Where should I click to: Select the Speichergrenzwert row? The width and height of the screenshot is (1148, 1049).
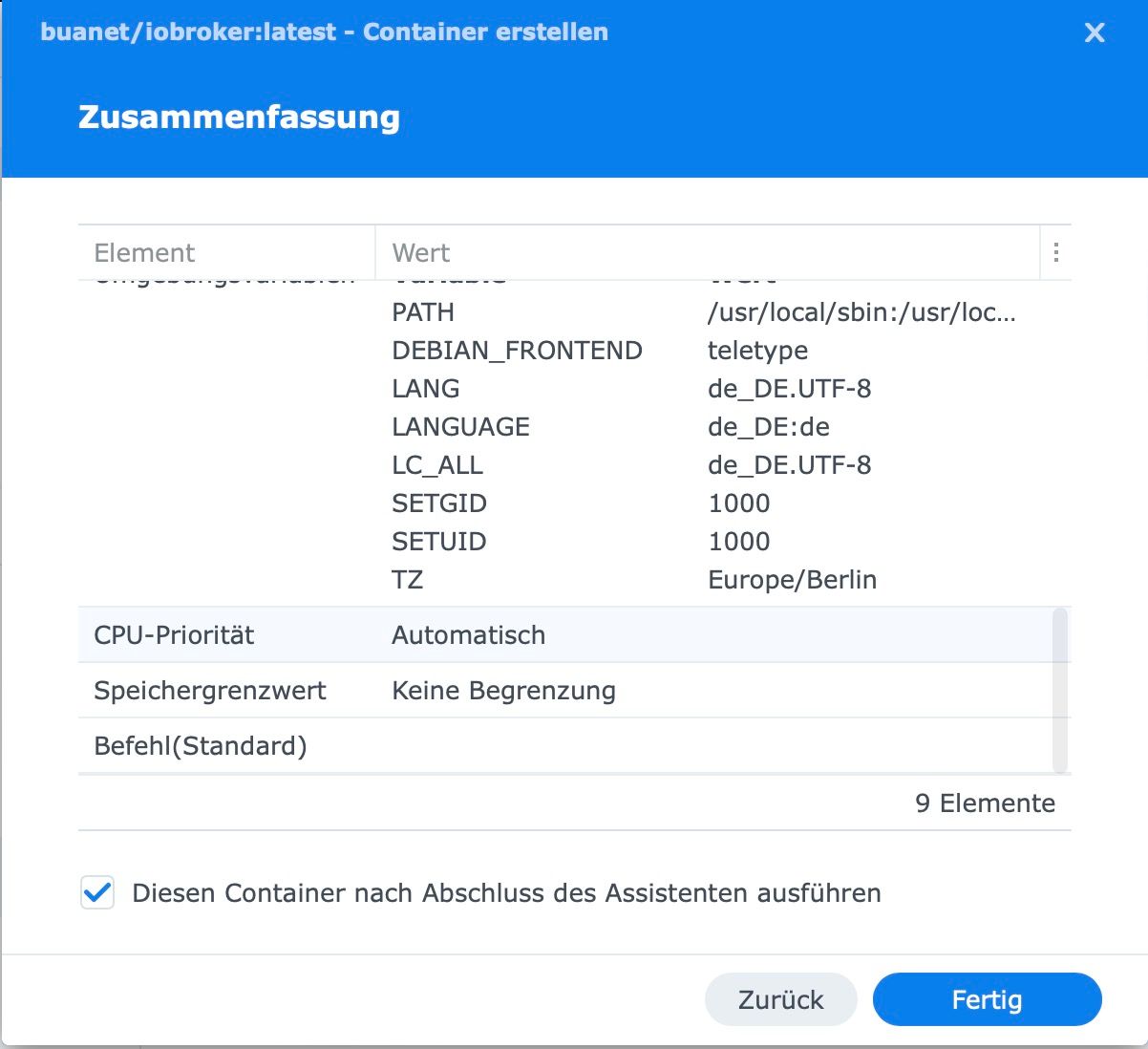point(210,690)
